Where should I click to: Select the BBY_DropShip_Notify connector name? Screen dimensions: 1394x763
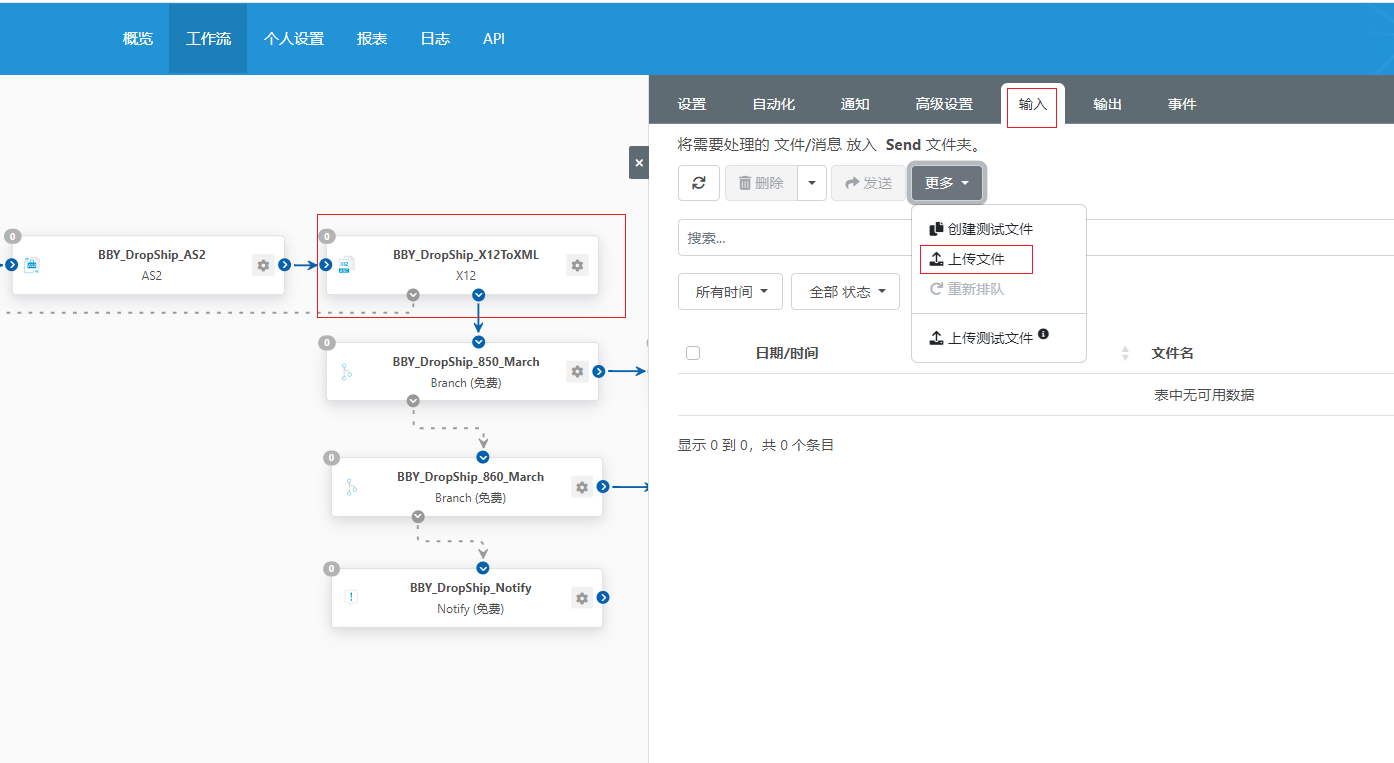pos(471,588)
